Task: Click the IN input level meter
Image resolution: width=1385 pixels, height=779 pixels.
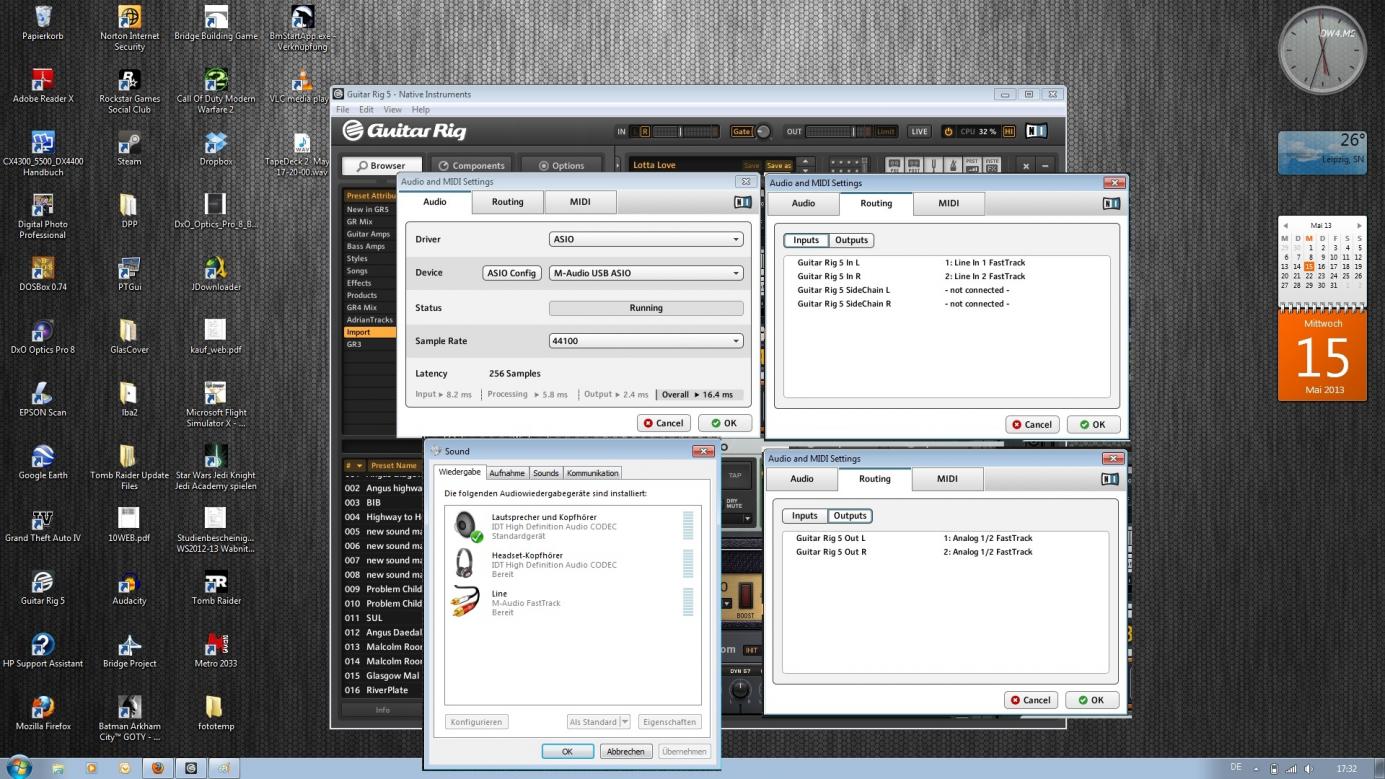Action: coord(686,131)
